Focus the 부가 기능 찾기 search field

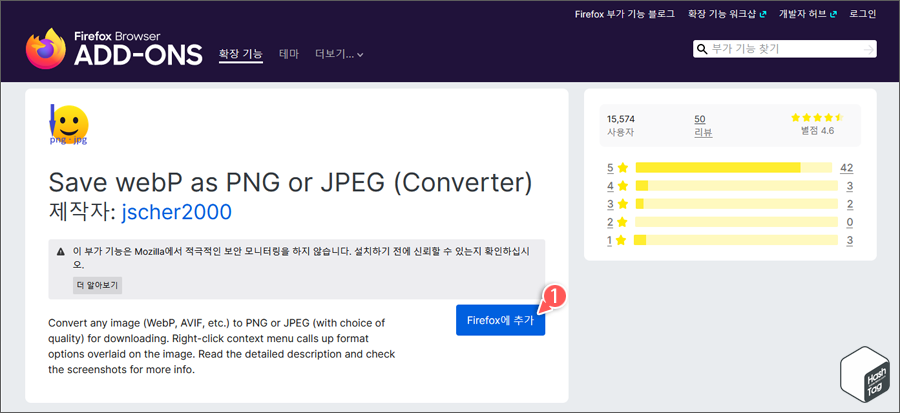click(784, 49)
